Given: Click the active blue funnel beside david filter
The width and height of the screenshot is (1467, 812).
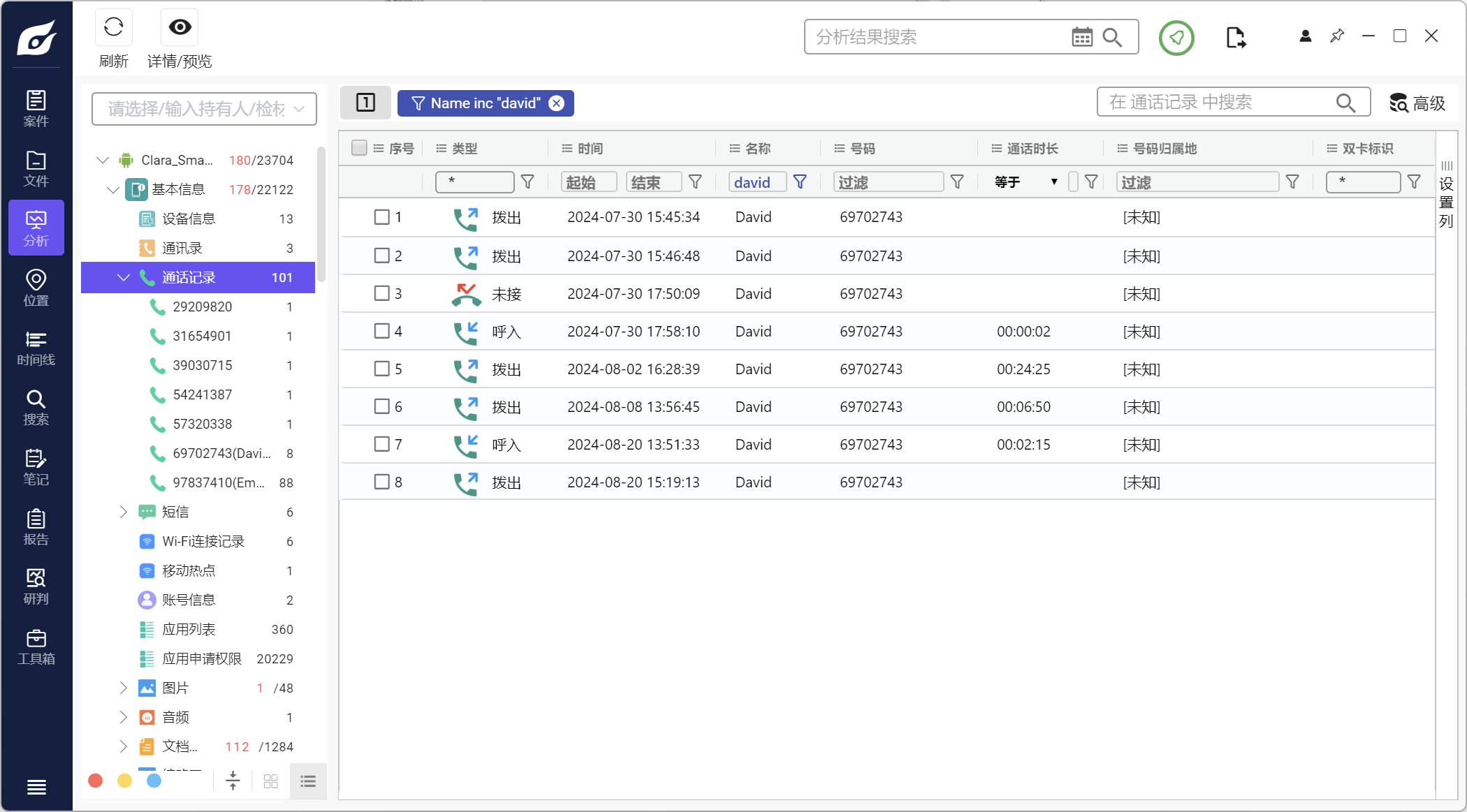Looking at the screenshot, I should (x=801, y=182).
